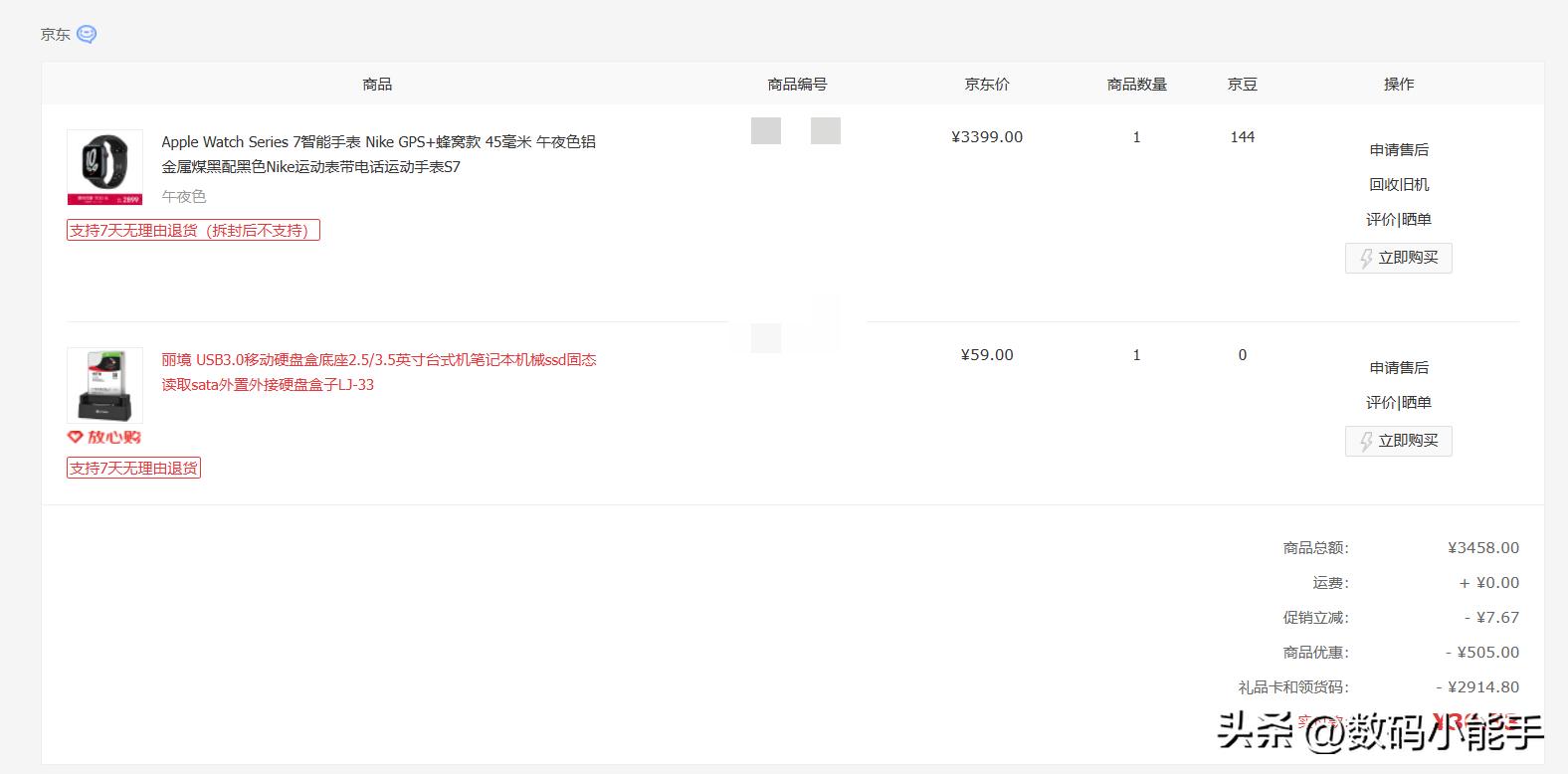1568x774 pixels.
Task: Click 立即购买 button for the hard drive dock
Action: [1399, 441]
